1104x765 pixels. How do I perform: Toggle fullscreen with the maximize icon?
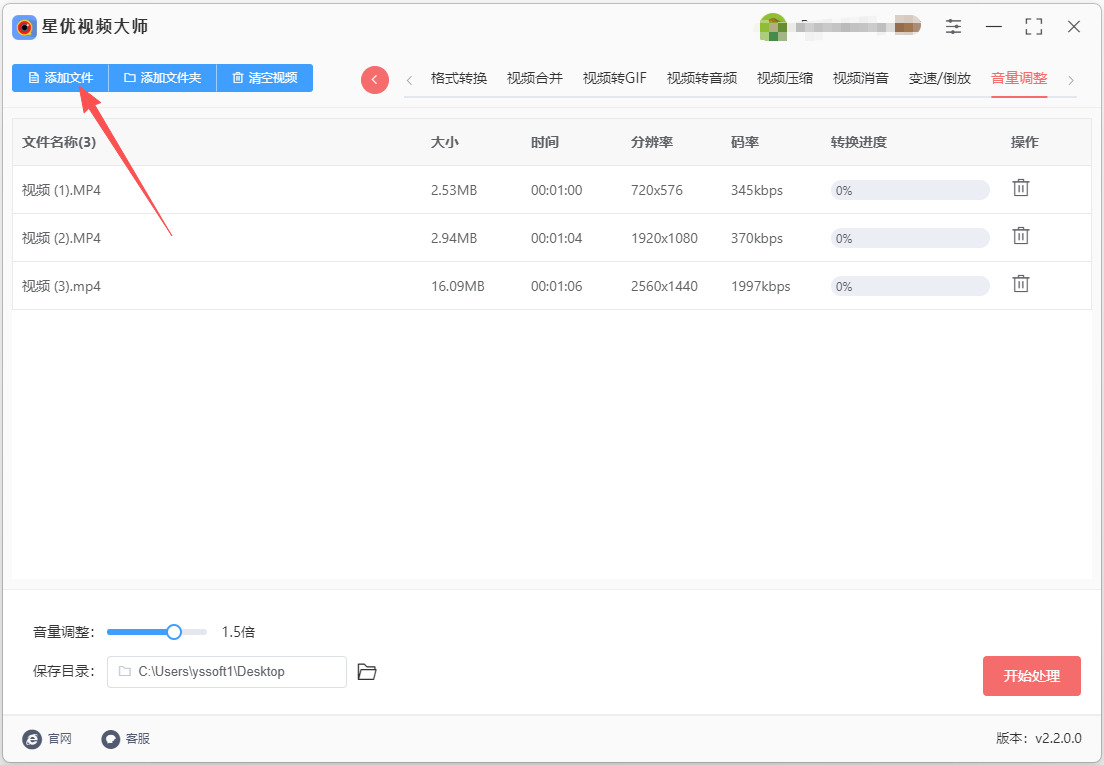pyautogui.click(x=1034, y=27)
